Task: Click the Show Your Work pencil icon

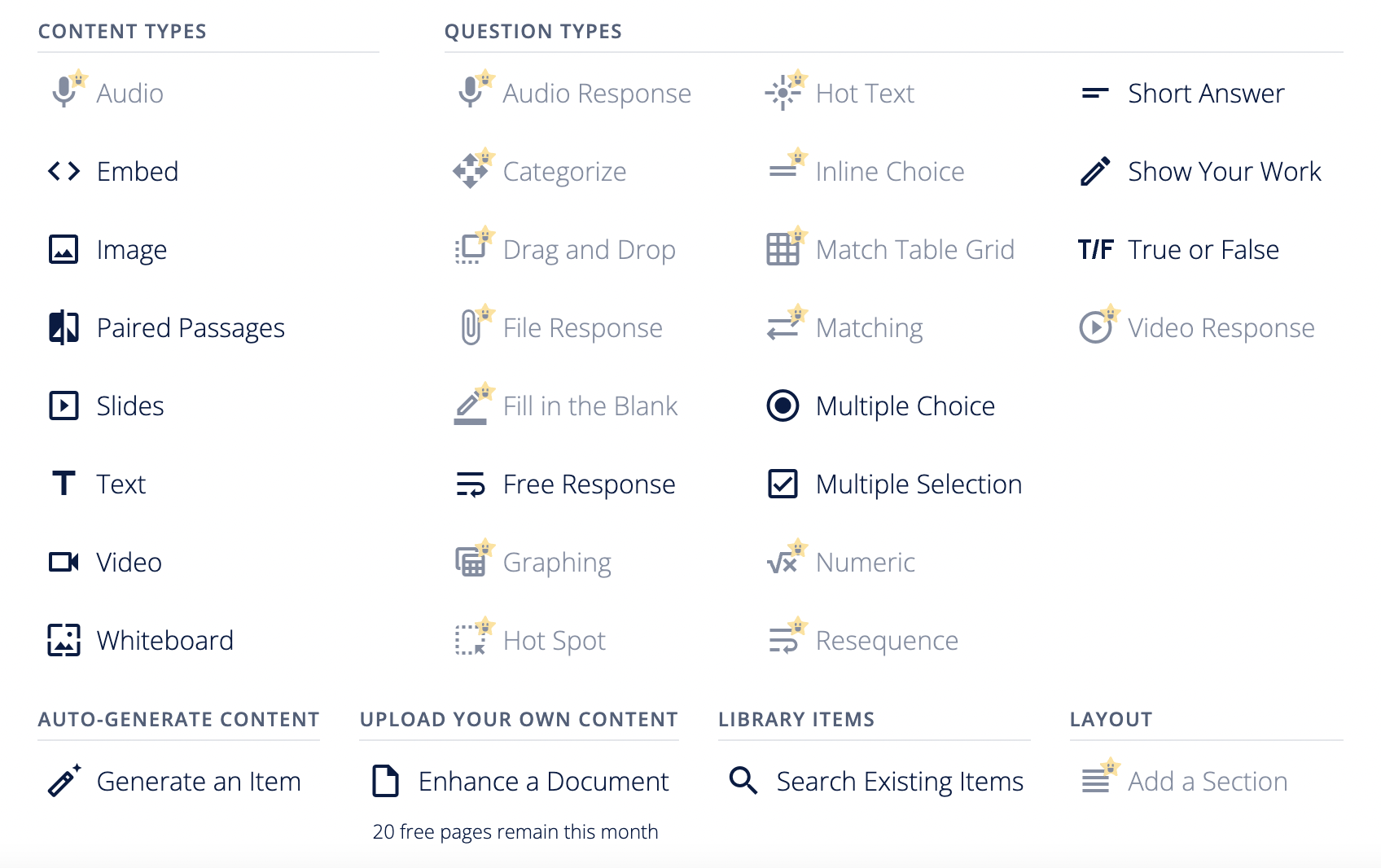Action: pos(1095,171)
